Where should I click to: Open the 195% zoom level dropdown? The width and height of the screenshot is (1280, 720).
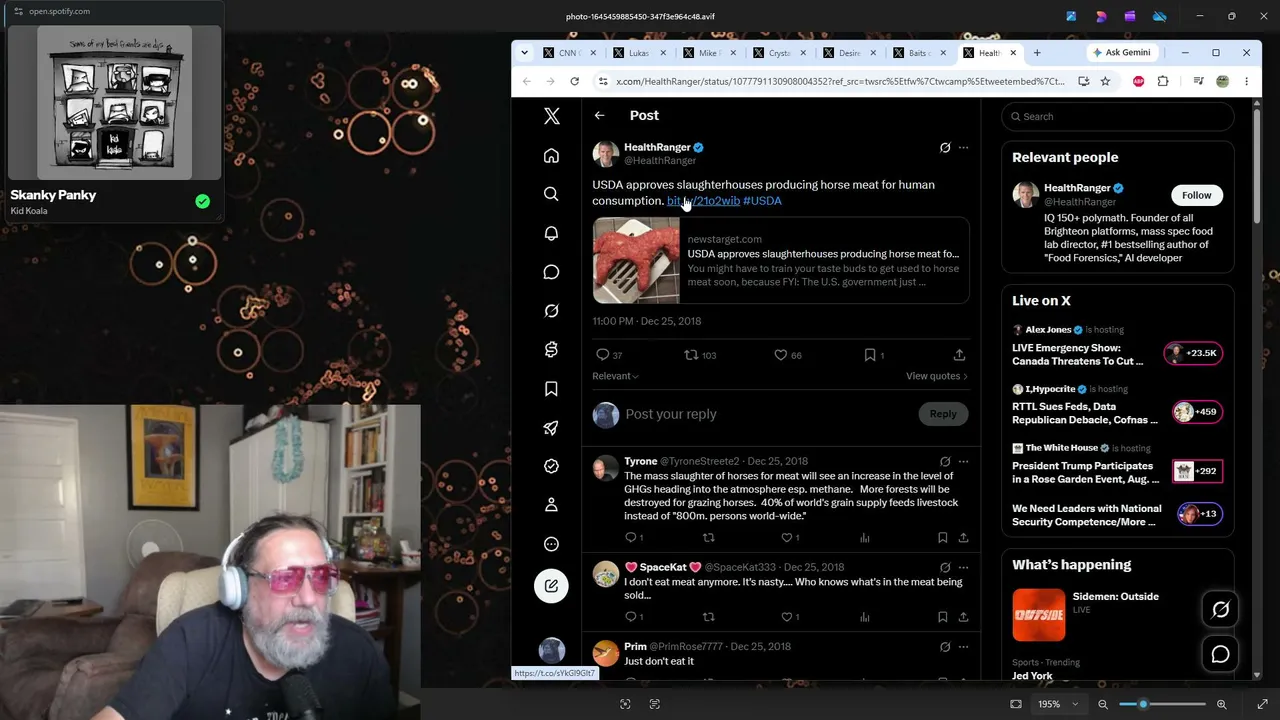[x=1058, y=704]
